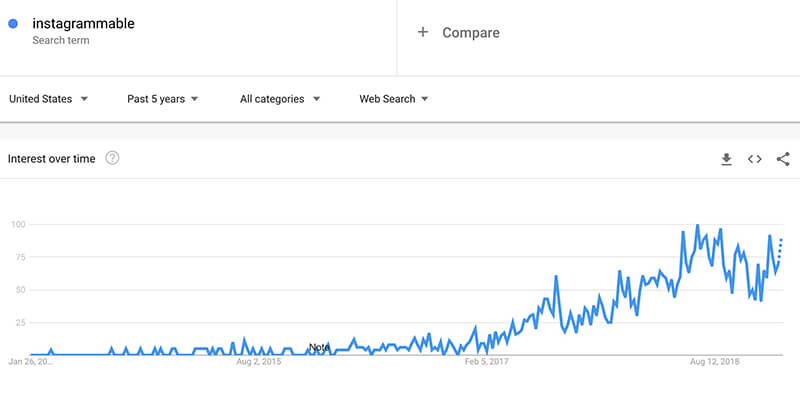Viewport: 800px width, 393px height.
Task: Open the embed code icon
Action: [x=755, y=159]
